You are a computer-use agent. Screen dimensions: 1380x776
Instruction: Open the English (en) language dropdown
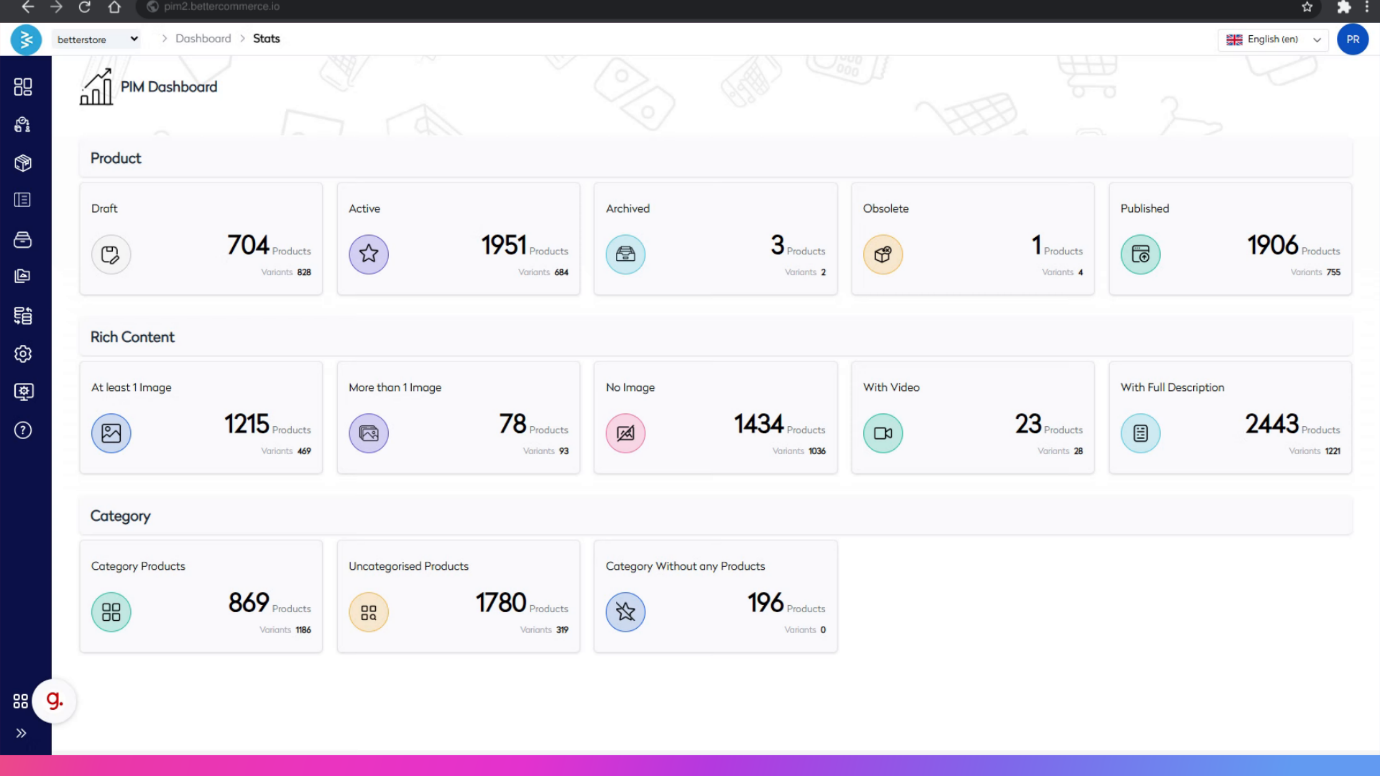[x=1273, y=39]
